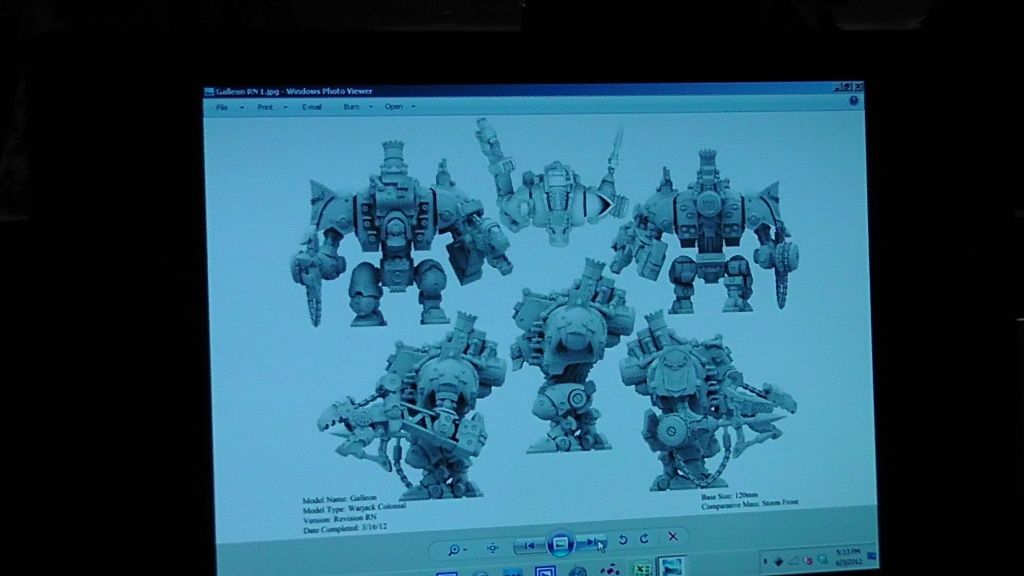Click the Photo Viewer title bar icon
This screenshot has height=576, width=1024.
point(209,92)
